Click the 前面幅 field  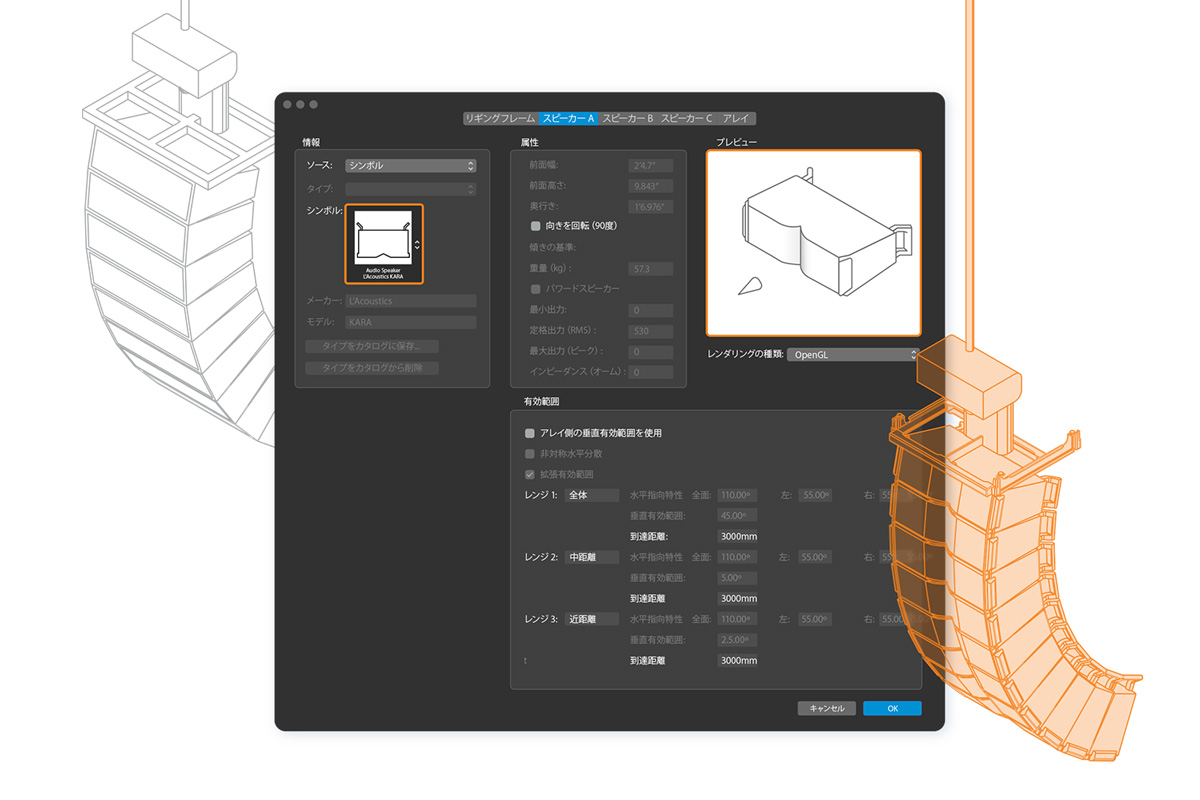tap(651, 165)
